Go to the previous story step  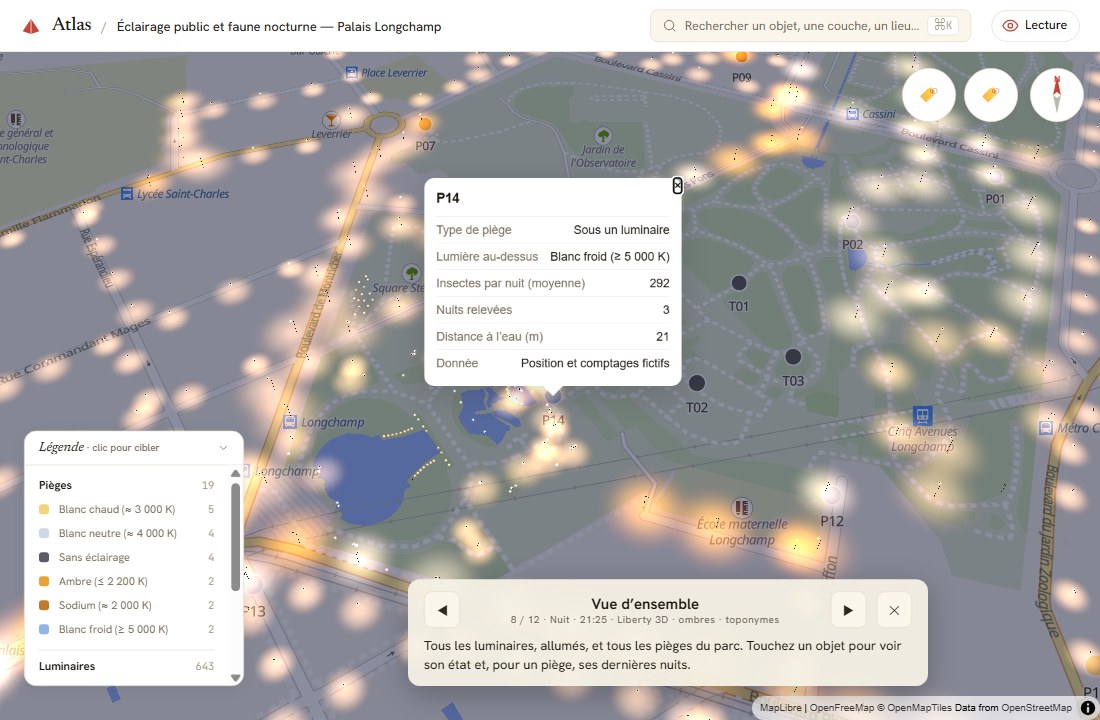[x=442, y=610]
